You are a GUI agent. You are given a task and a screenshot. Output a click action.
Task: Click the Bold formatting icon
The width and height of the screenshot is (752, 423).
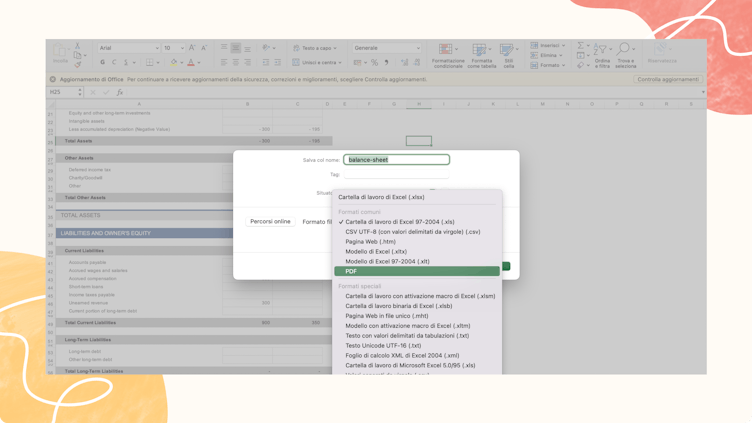102,62
